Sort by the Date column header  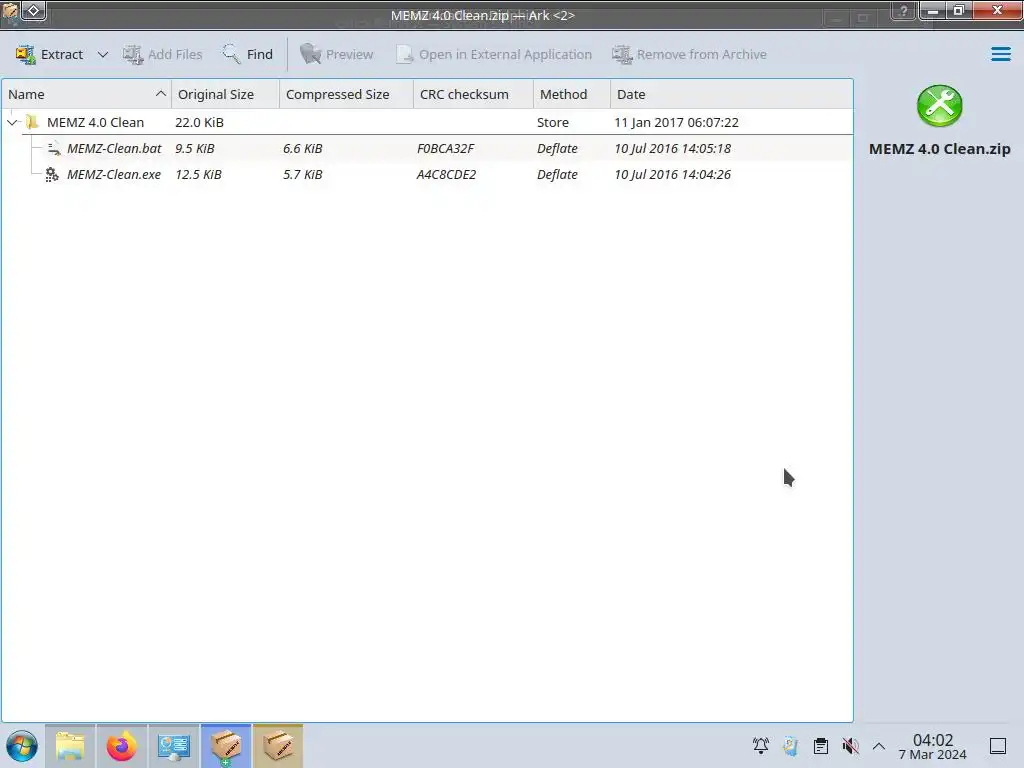tap(731, 94)
